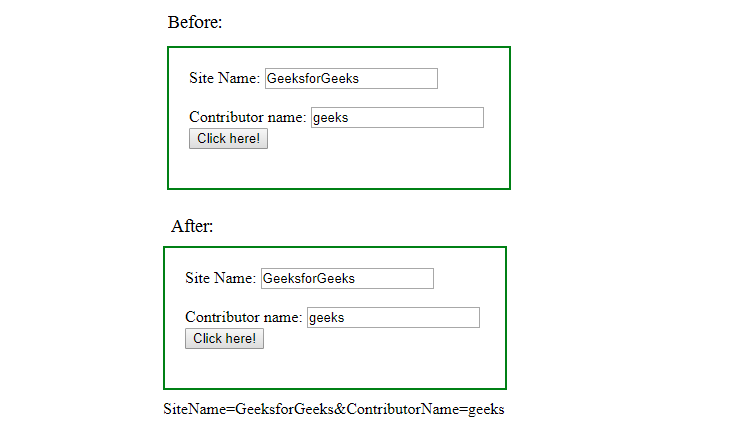Image resolution: width=746 pixels, height=435 pixels.
Task: Click the 'Before:' heading text
Action: [195, 22]
